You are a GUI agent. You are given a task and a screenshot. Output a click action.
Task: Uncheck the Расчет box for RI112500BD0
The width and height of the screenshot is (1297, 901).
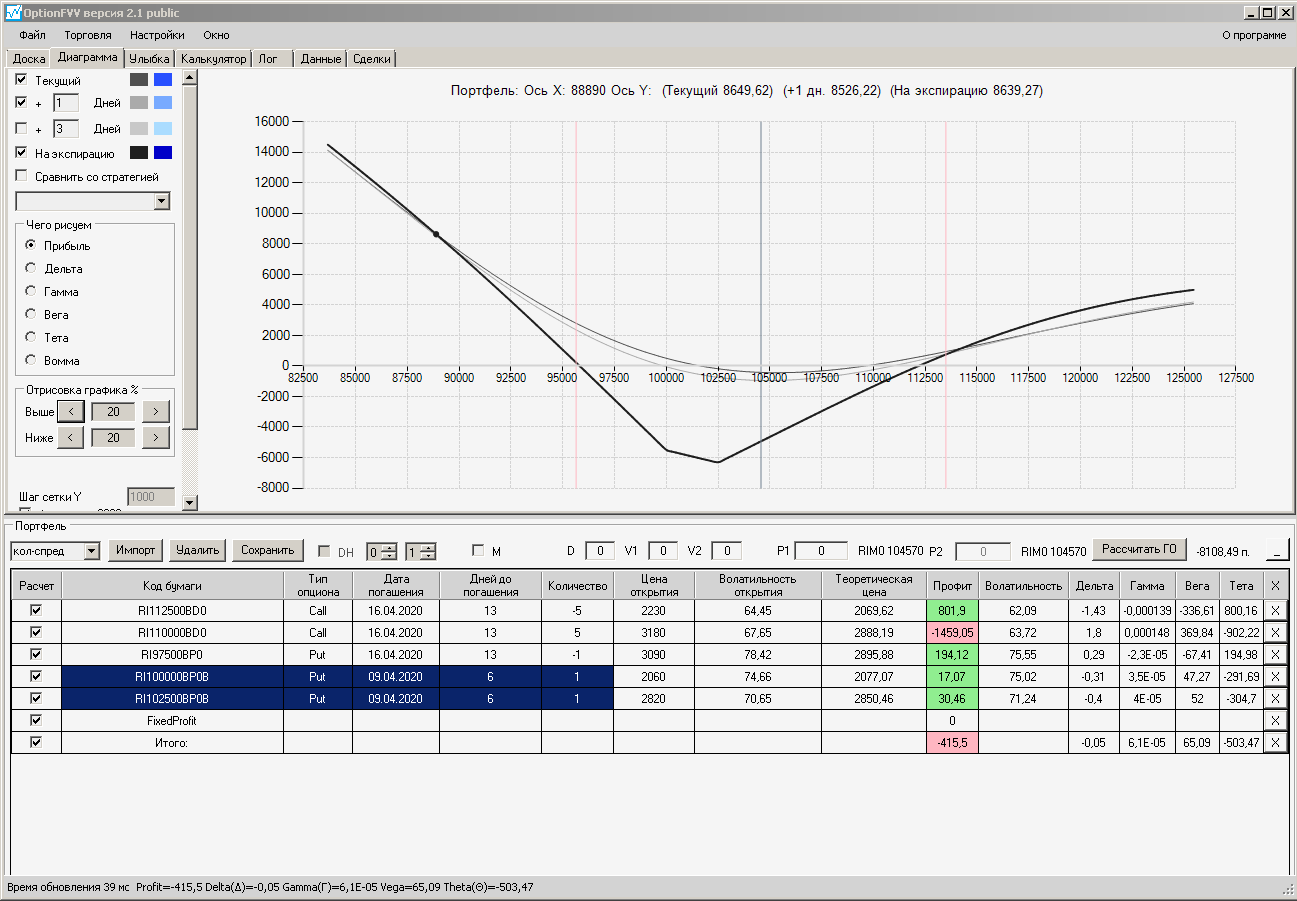tap(37, 610)
